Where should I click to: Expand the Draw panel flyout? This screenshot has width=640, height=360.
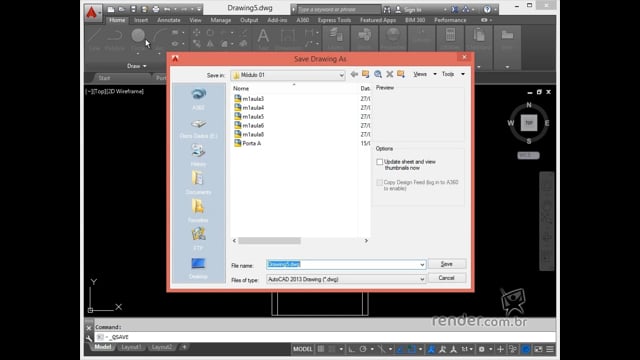pos(136,66)
